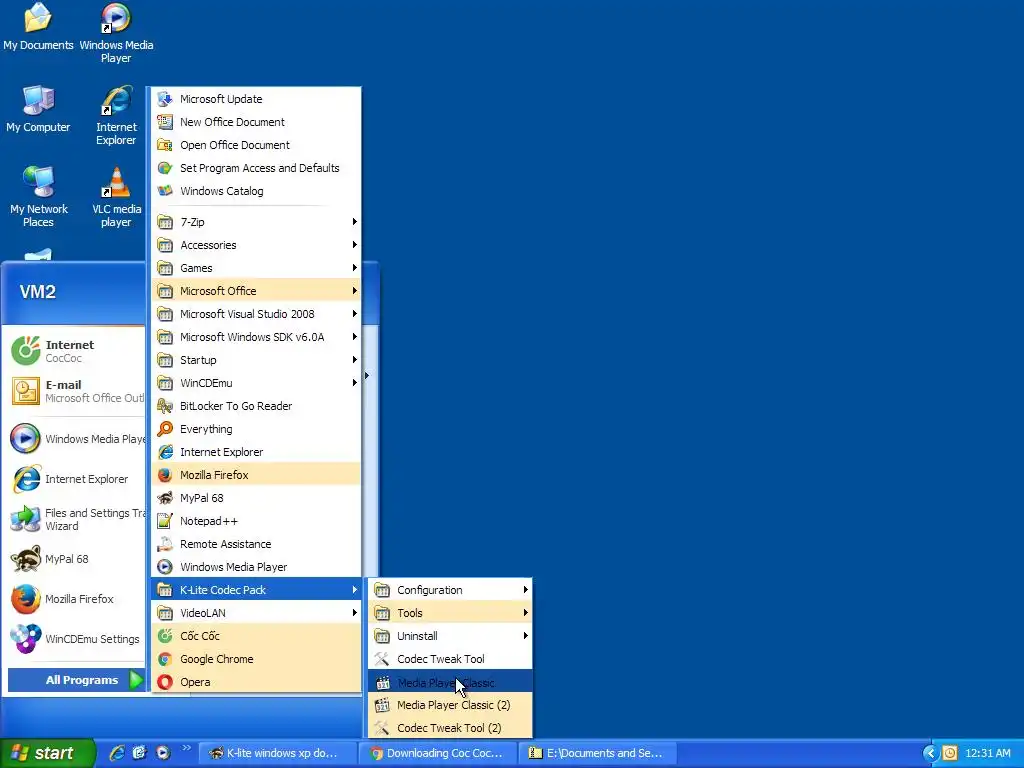
Task: Click the K-Lite Codec Pack folder entry
Action: (256, 590)
